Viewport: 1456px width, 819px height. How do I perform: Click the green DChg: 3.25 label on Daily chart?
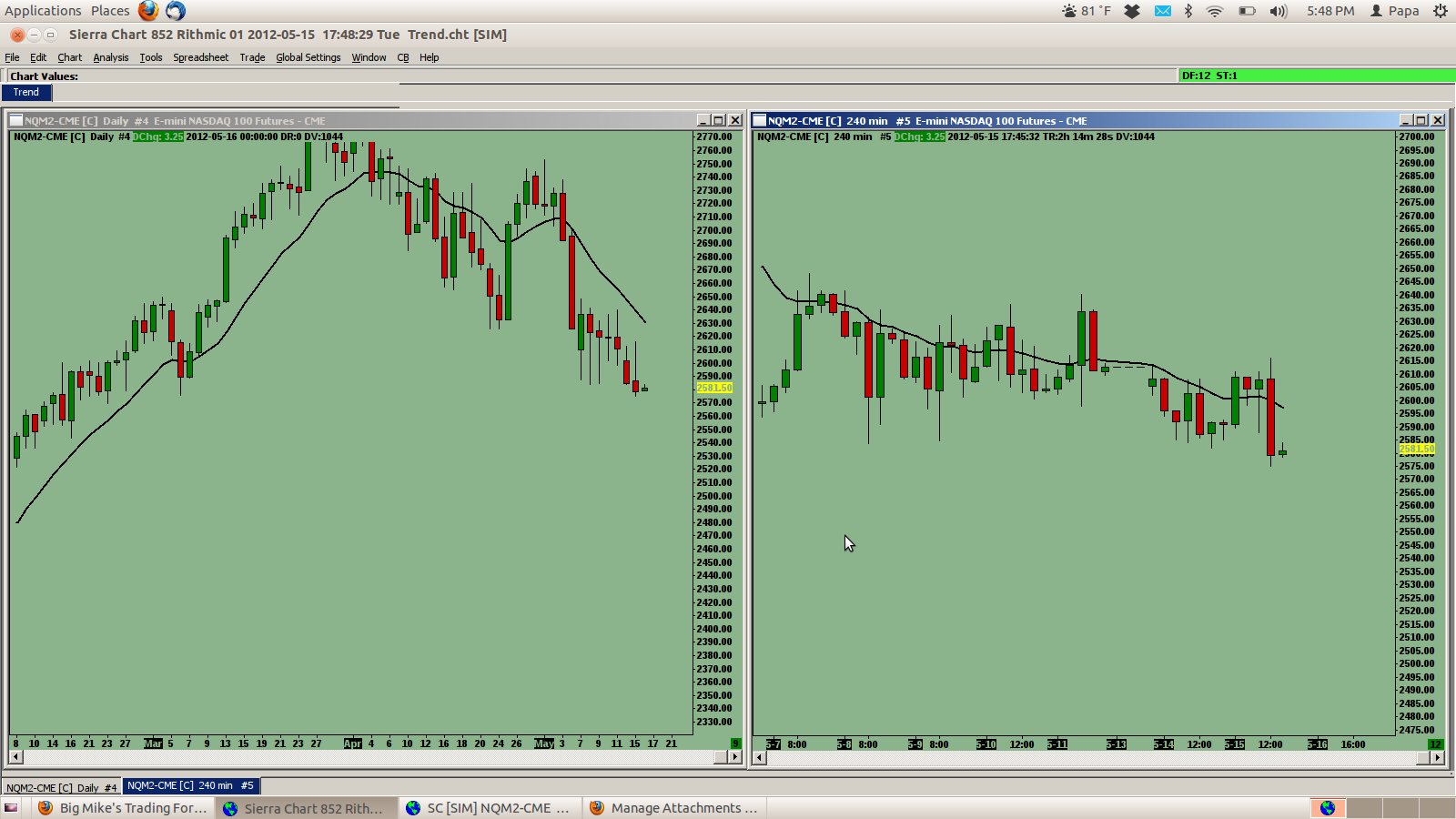[158, 136]
